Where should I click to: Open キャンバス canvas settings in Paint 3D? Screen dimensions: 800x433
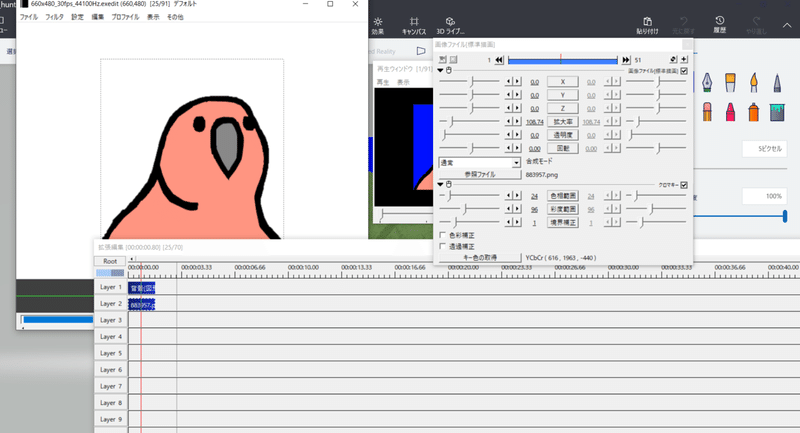(414, 26)
